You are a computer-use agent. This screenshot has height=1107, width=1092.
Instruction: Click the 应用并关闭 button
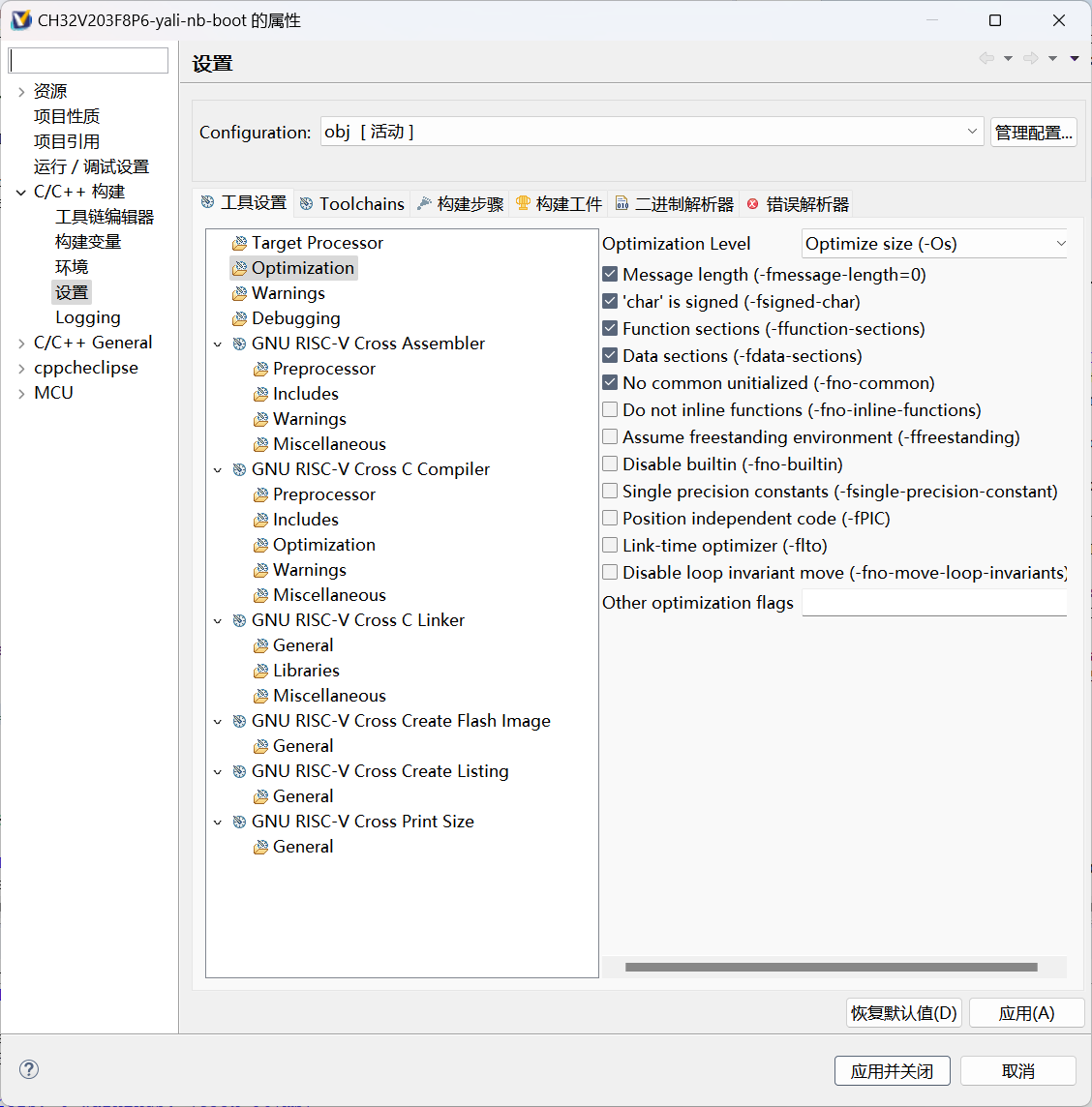tap(892, 1071)
